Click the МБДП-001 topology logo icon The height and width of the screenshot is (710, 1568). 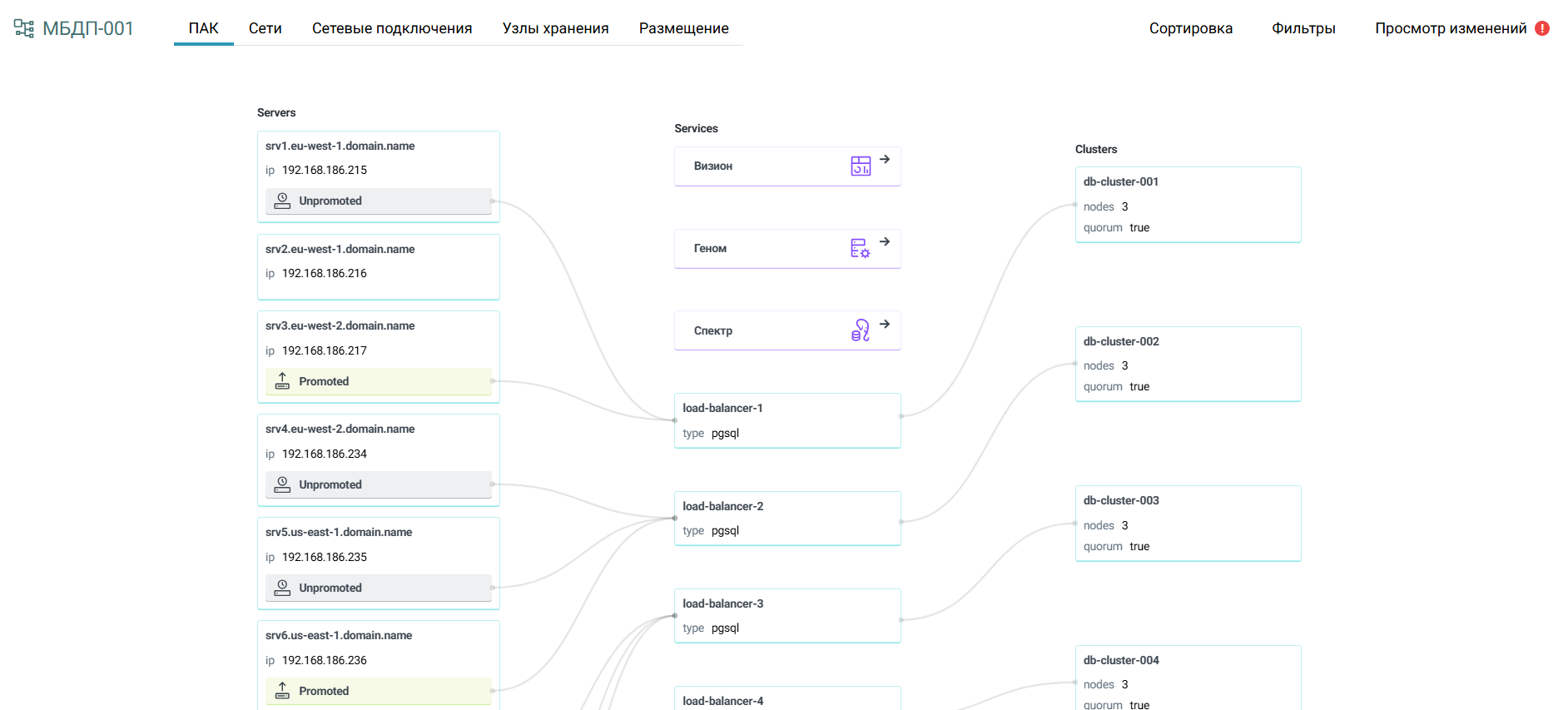pos(24,28)
